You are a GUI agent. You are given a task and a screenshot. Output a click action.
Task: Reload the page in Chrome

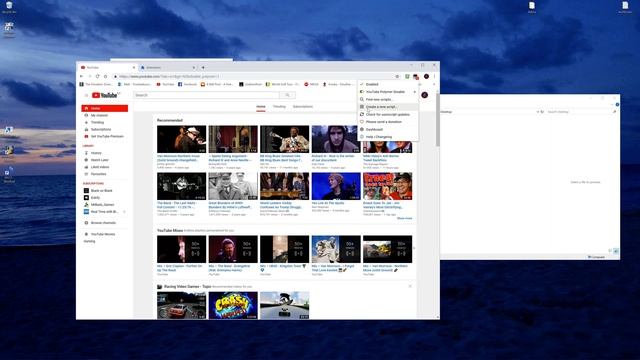97,76
